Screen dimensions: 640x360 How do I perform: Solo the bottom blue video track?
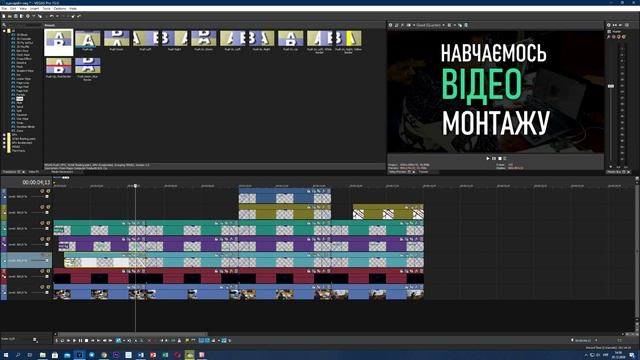pos(48,287)
